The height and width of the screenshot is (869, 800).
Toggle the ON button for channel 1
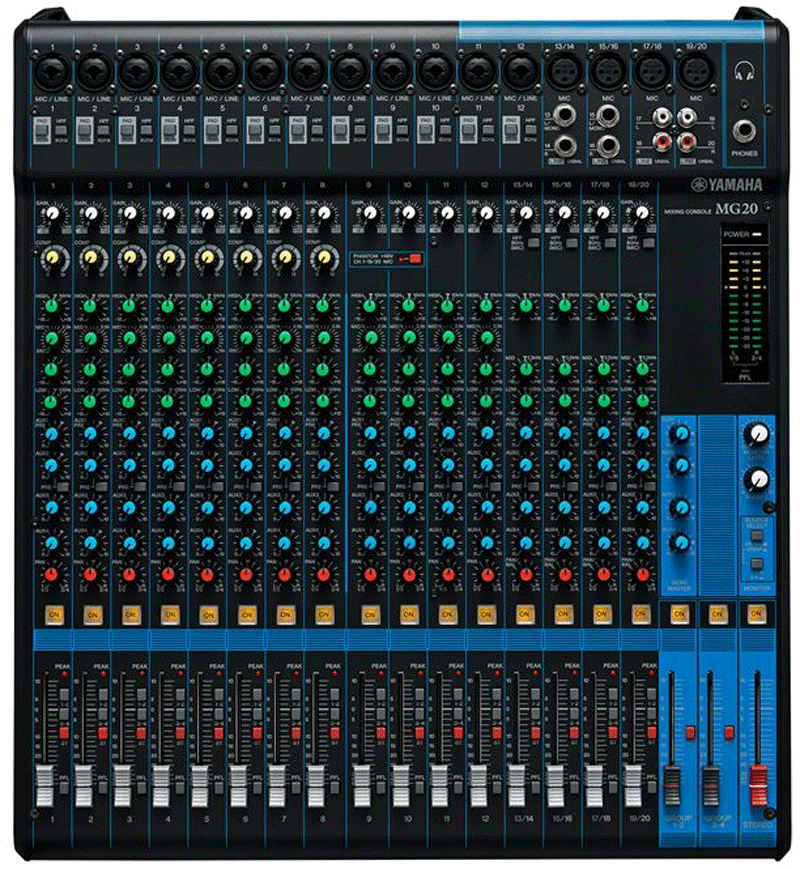[54, 614]
